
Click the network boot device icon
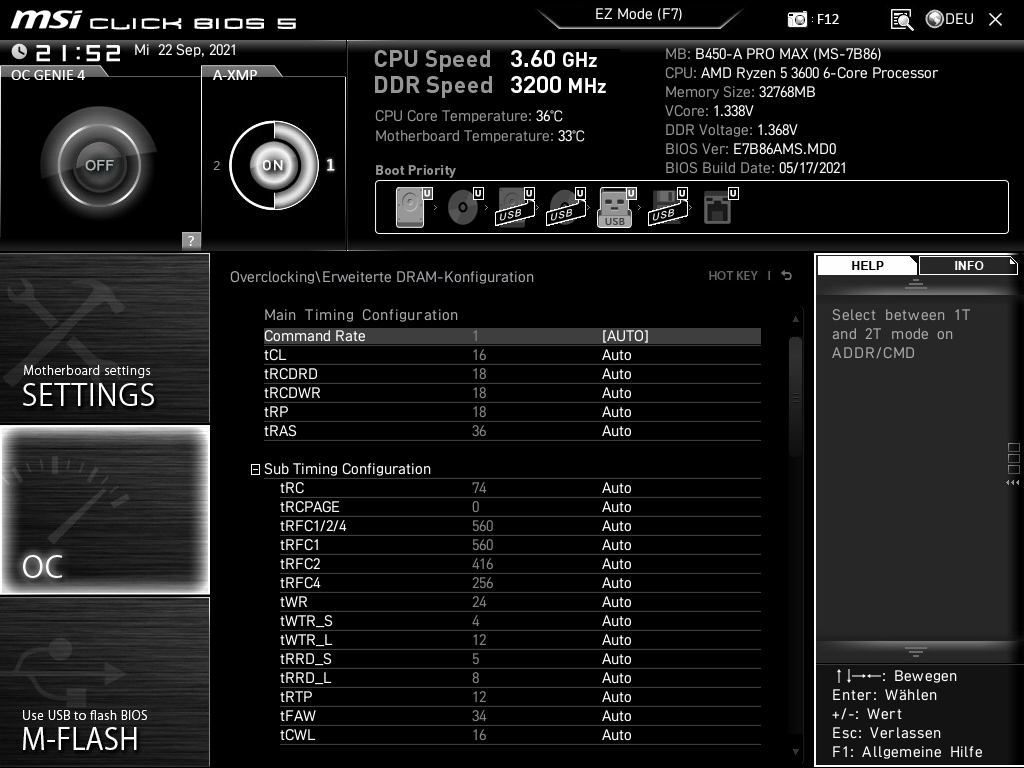point(720,206)
